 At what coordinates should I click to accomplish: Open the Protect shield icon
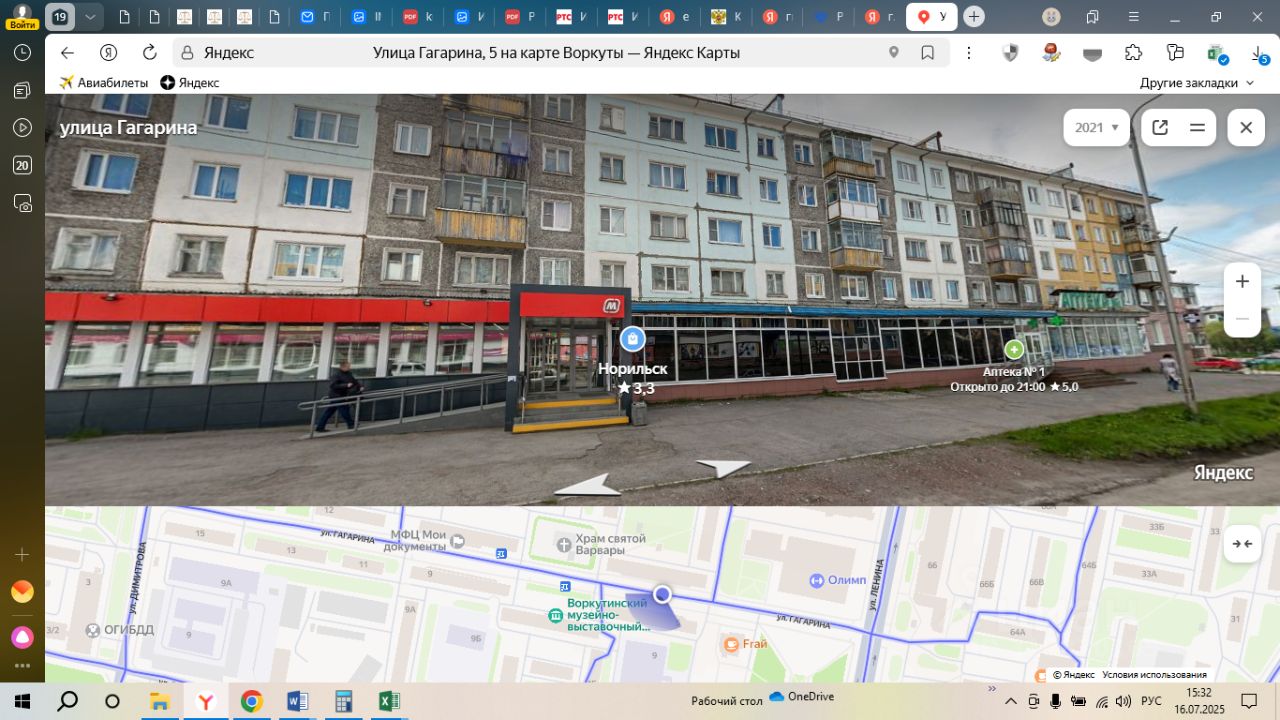1010,53
